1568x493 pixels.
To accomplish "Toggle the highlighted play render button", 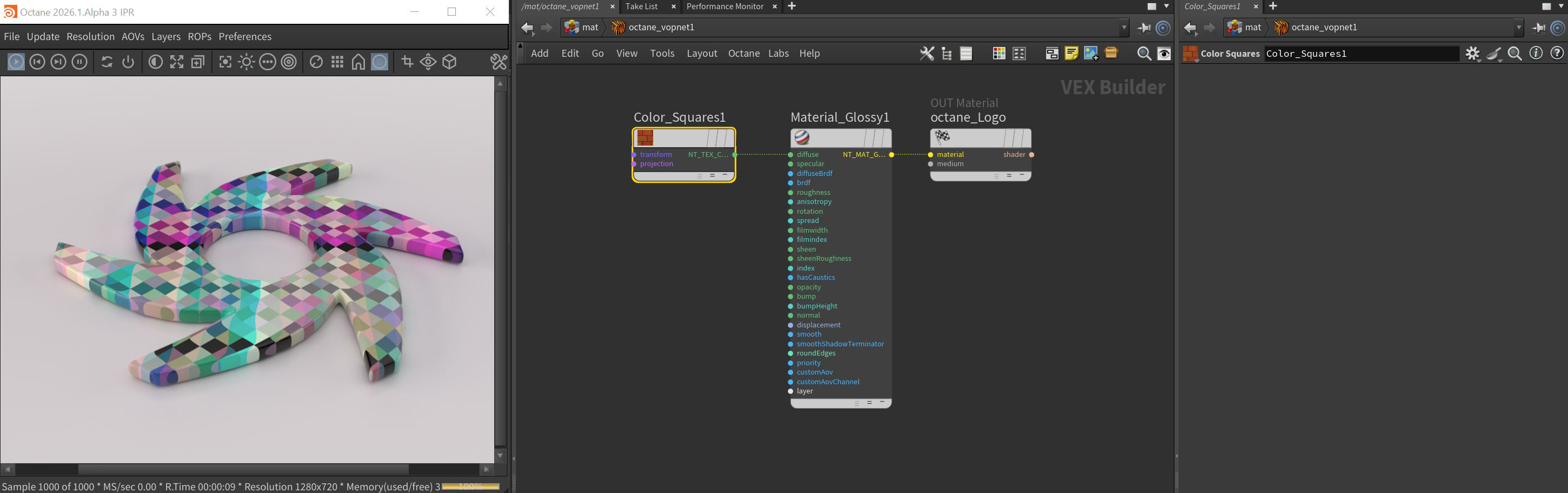I will pyautogui.click(x=16, y=62).
